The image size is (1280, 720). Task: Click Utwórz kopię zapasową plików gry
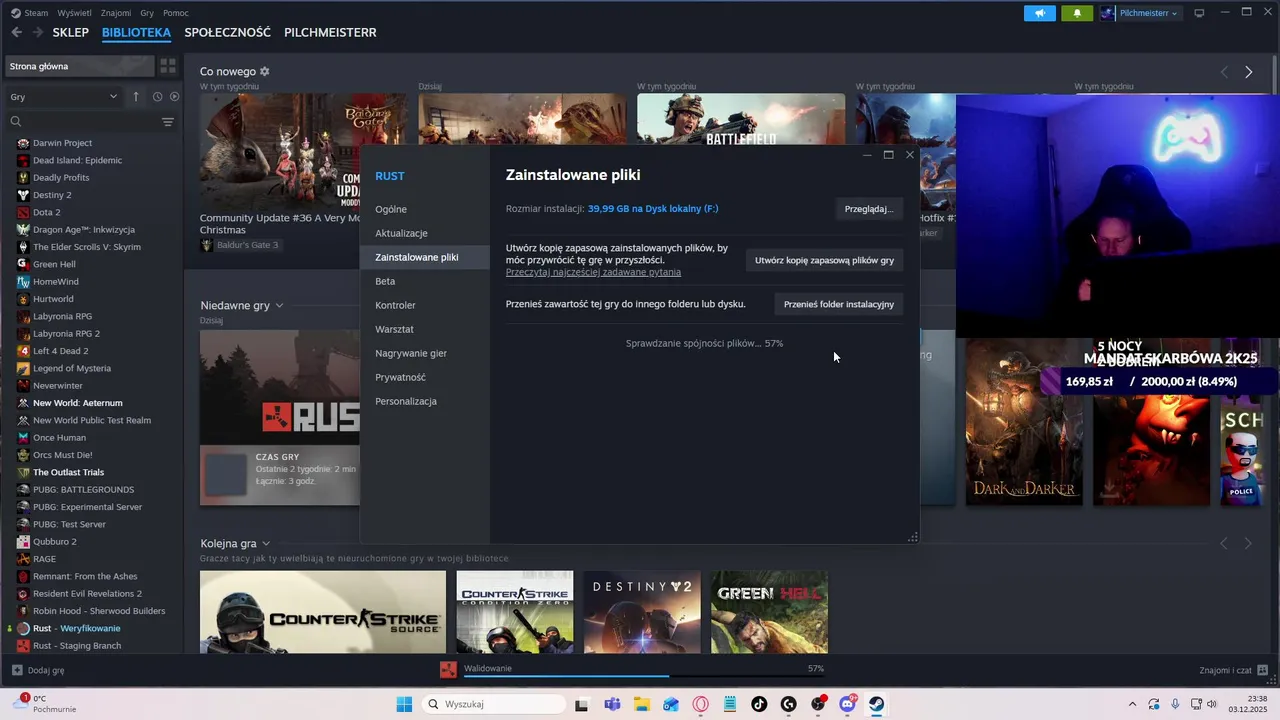point(824,260)
